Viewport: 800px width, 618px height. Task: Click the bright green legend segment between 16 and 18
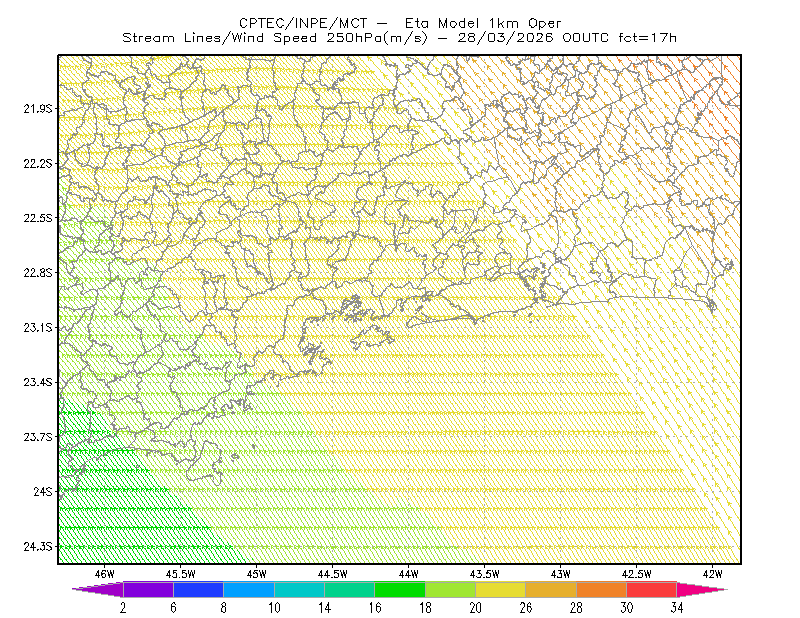pos(400,589)
